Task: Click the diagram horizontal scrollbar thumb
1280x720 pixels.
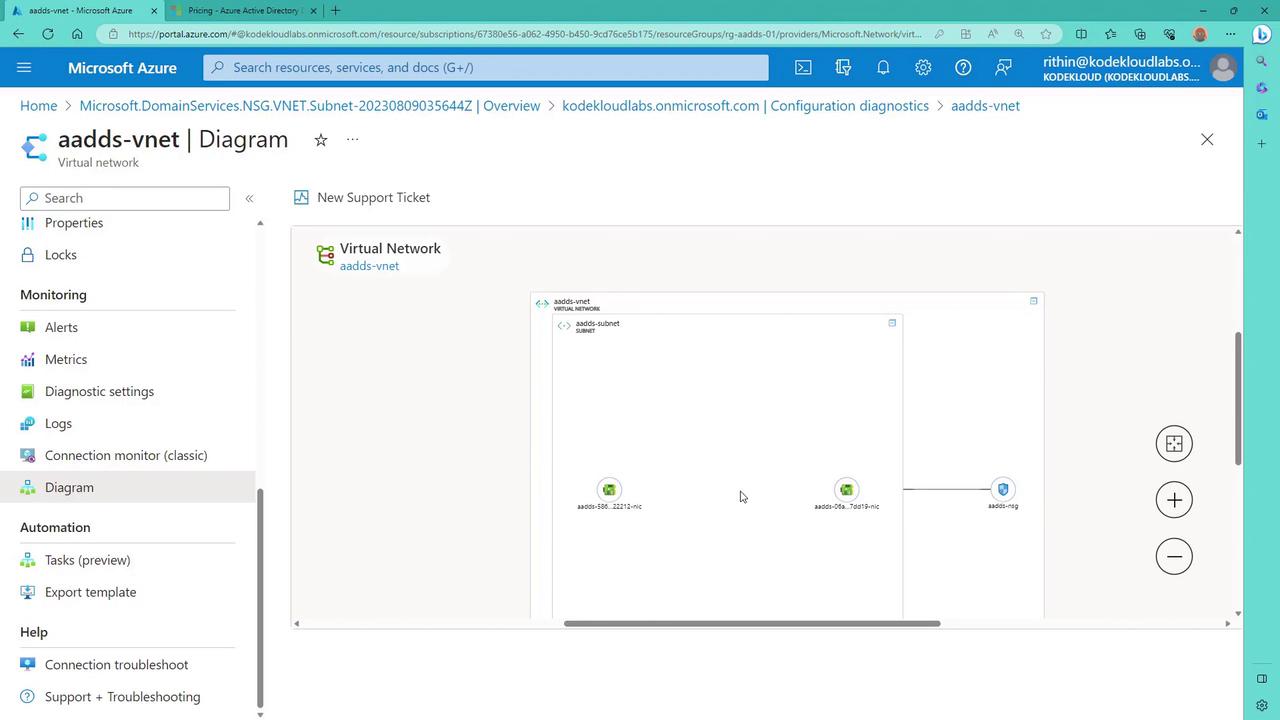Action: (x=752, y=623)
